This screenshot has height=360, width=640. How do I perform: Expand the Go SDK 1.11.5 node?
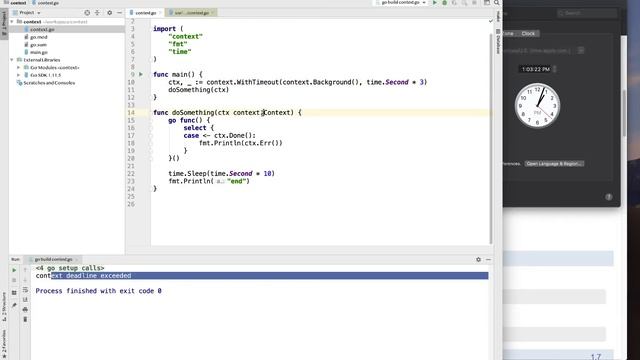(x=18, y=75)
